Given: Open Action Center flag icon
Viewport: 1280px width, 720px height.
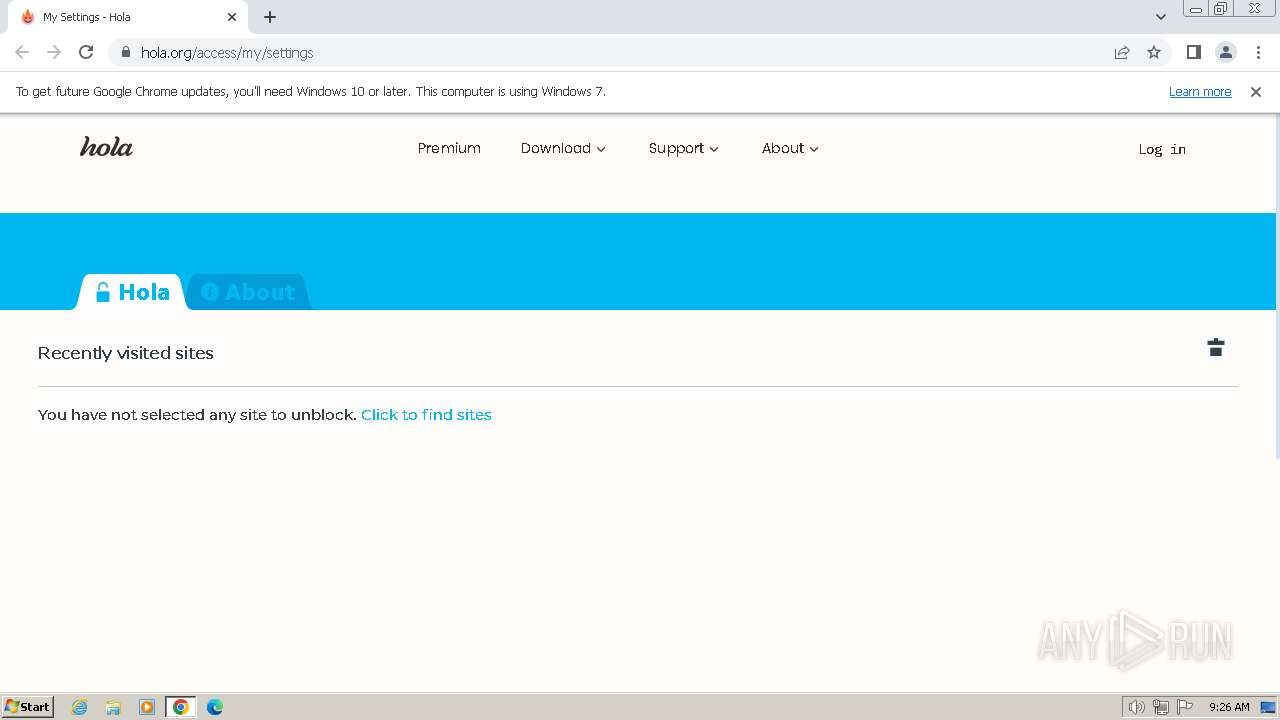Looking at the screenshot, I should coord(1185,707).
